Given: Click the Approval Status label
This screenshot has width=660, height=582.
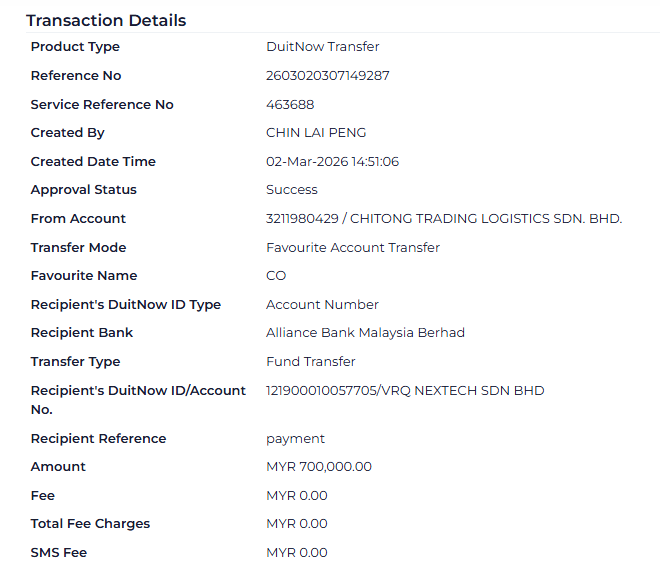Looking at the screenshot, I should pos(84,190).
